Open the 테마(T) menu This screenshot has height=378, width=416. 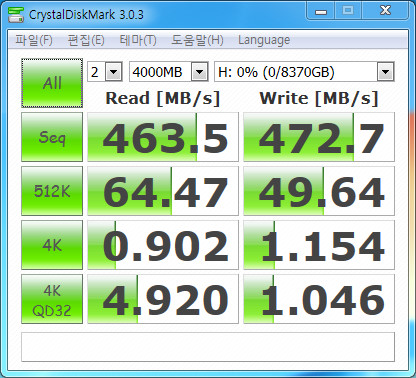coord(138,40)
